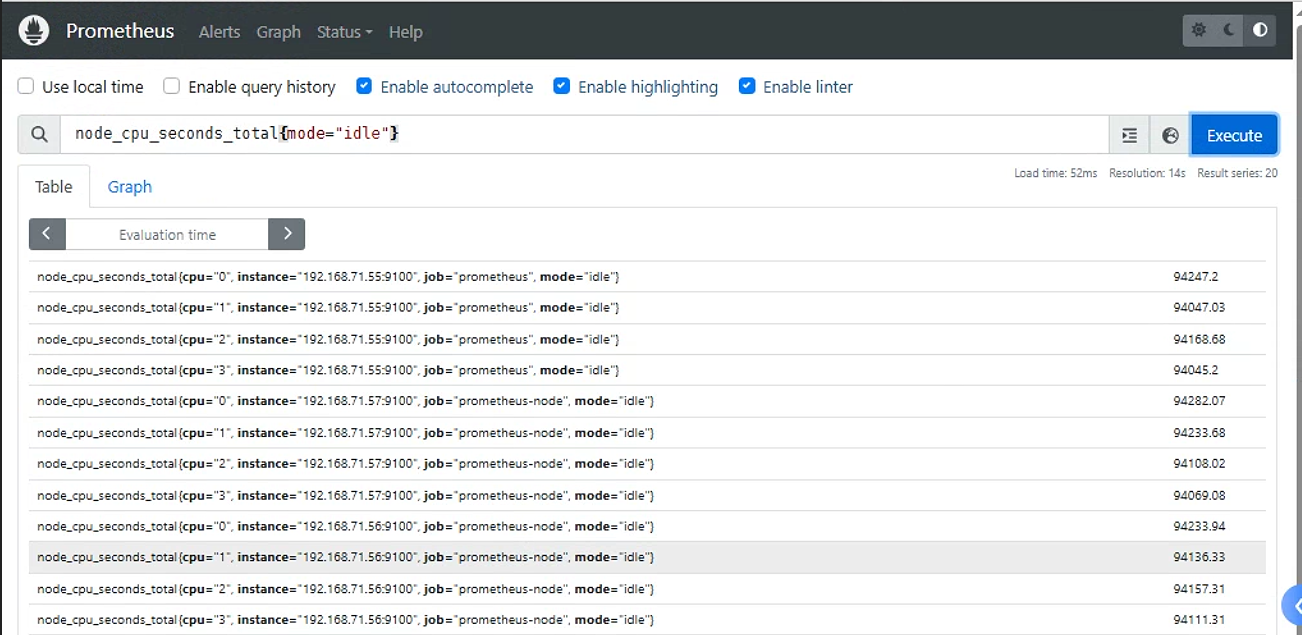Switch to light theme sun icon

tap(1199, 30)
